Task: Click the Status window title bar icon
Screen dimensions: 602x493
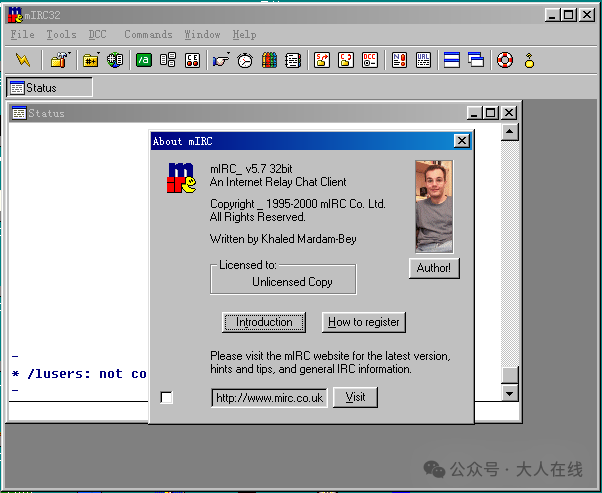Action: (x=19, y=113)
